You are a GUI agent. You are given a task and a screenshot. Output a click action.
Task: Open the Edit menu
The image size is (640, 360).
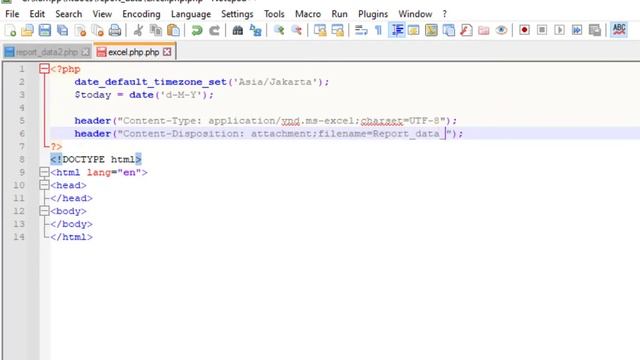(x=37, y=14)
